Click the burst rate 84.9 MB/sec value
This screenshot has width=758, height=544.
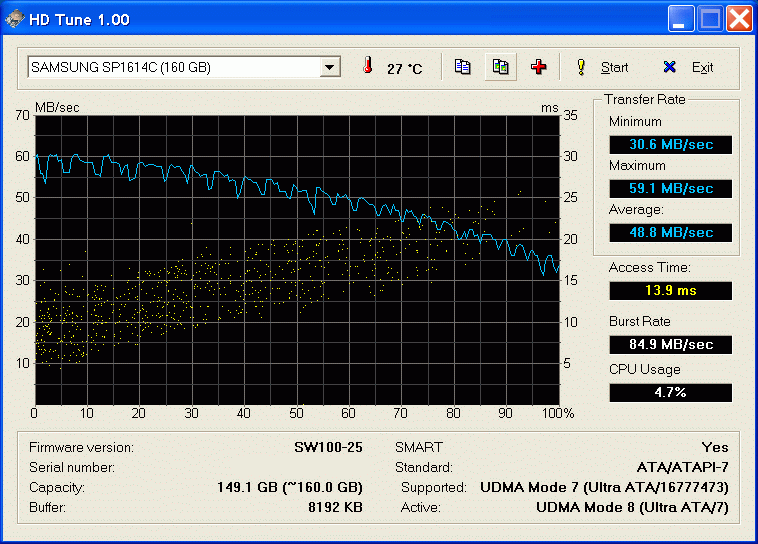[671, 345]
